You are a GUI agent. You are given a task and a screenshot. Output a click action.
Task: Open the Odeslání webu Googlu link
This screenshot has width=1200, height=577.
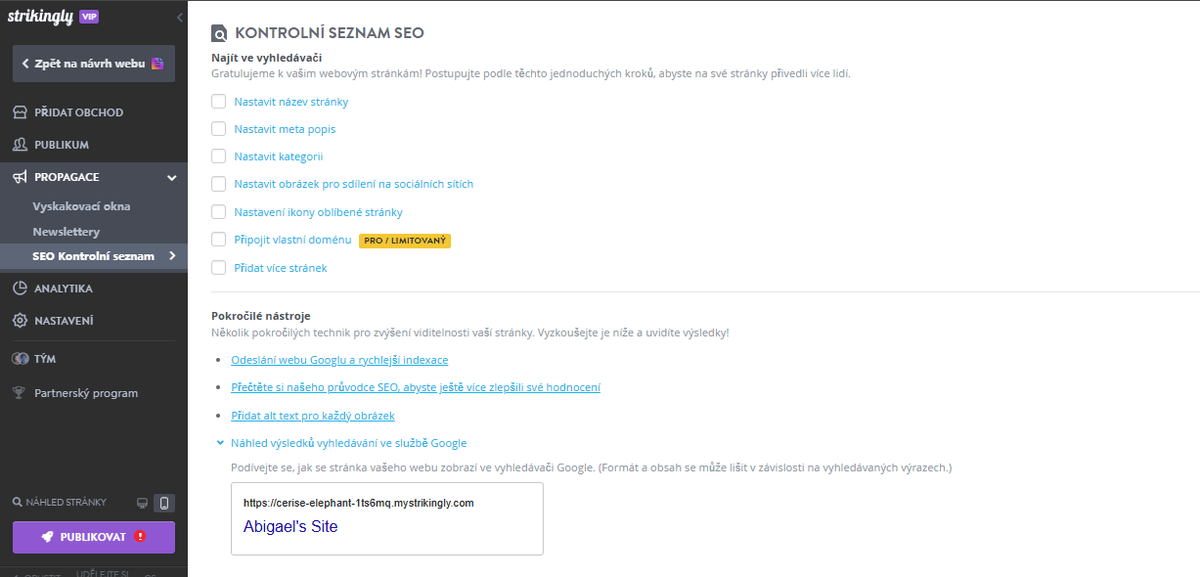pyautogui.click(x=339, y=359)
